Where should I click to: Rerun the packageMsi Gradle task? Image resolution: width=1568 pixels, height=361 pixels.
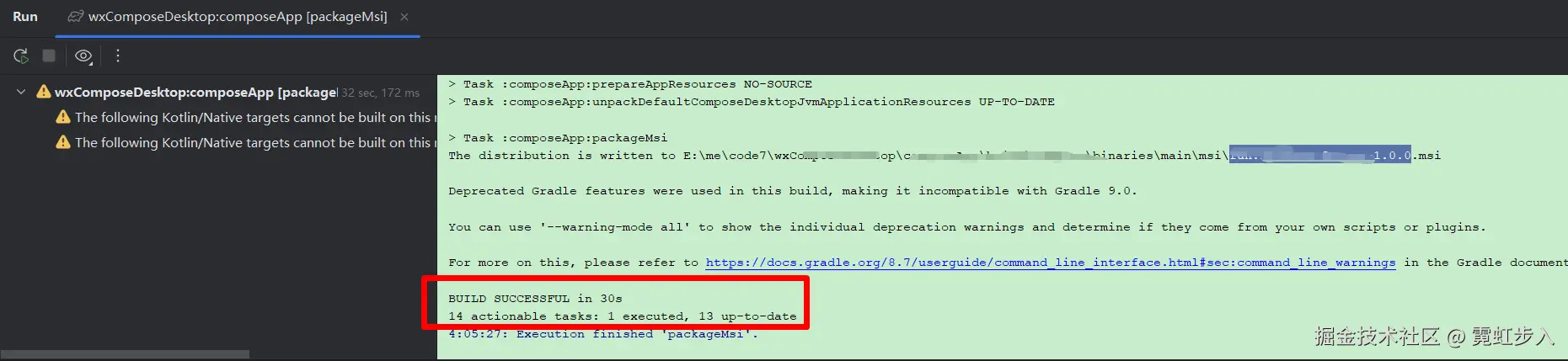21,56
